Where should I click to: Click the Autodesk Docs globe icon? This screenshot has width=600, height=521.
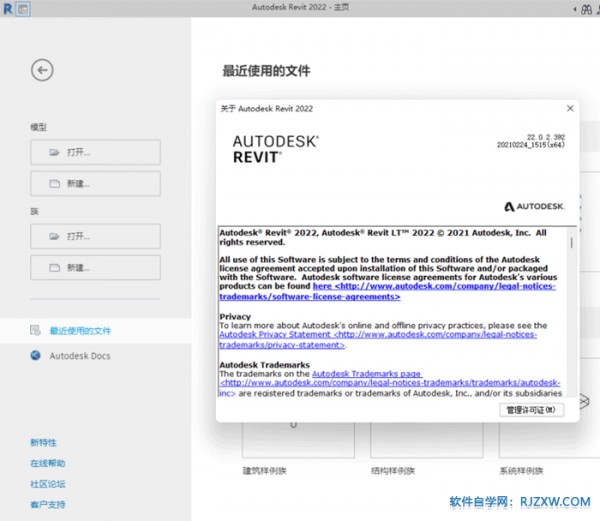[36, 355]
